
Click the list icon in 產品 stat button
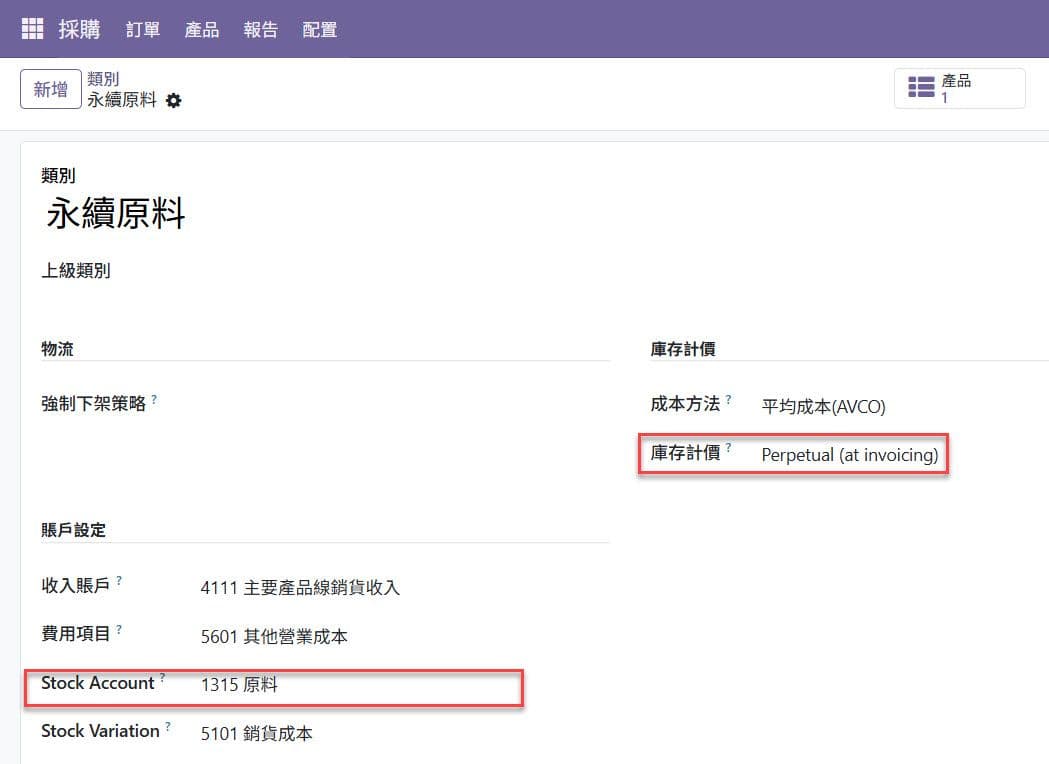(920, 88)
